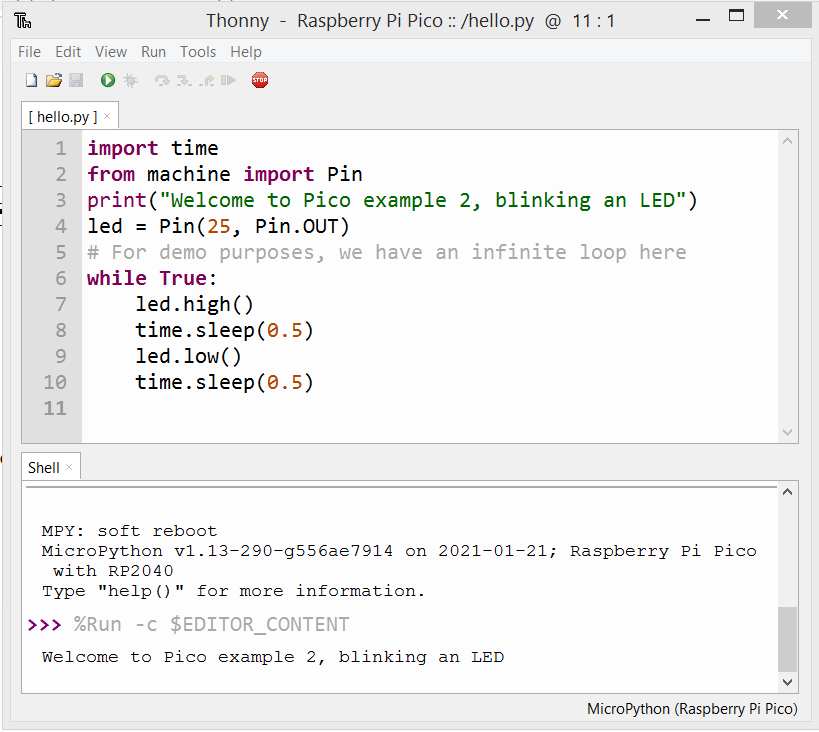Choose interpreter via MicroPython (Raspberry Pi Pico) label

click(693, 709)
